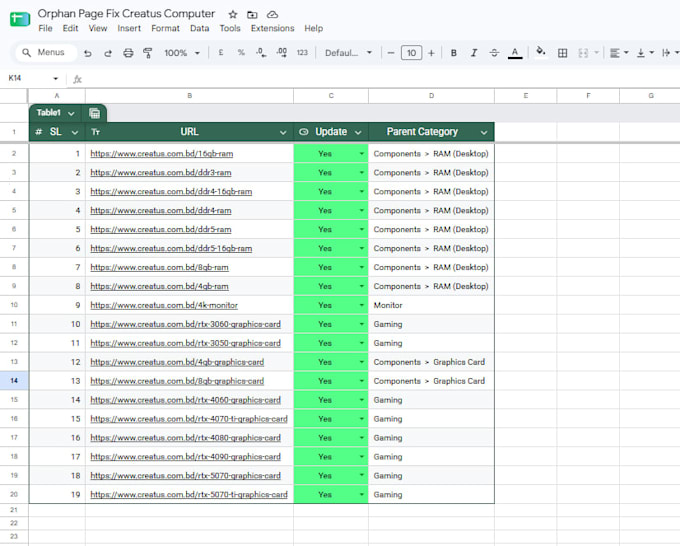Select column B header

[190, 96]
